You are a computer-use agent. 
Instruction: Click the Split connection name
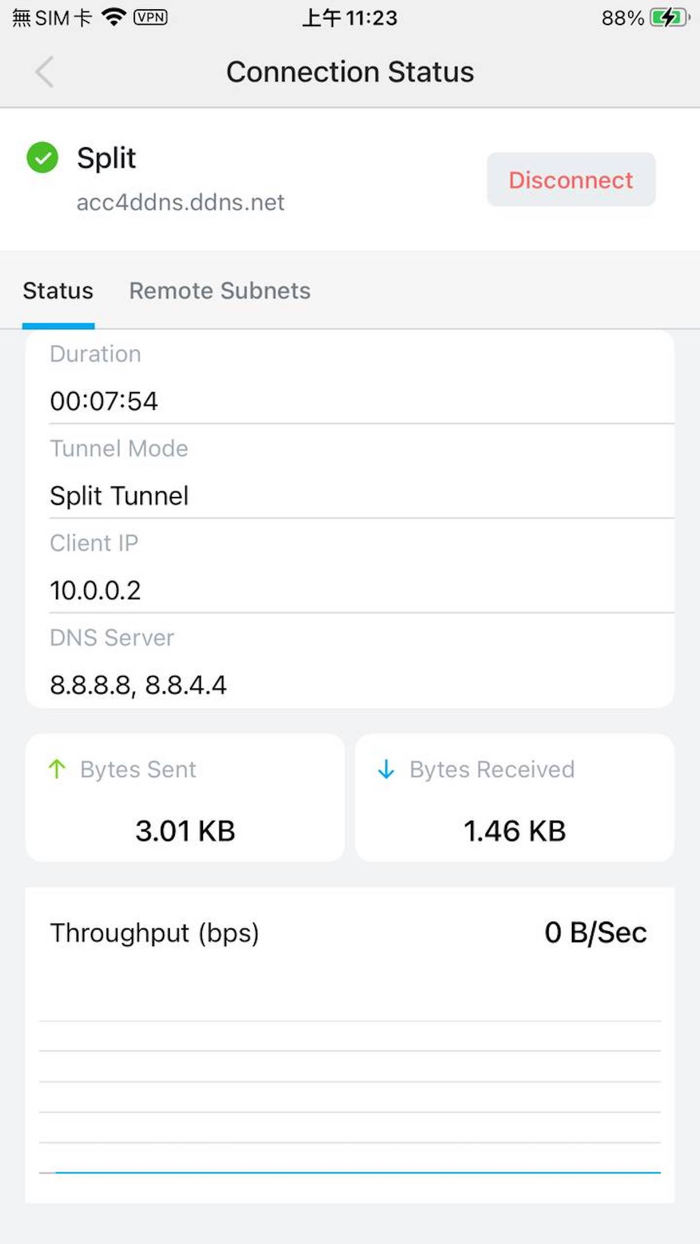pyautogui.click(x=105, y=158)
